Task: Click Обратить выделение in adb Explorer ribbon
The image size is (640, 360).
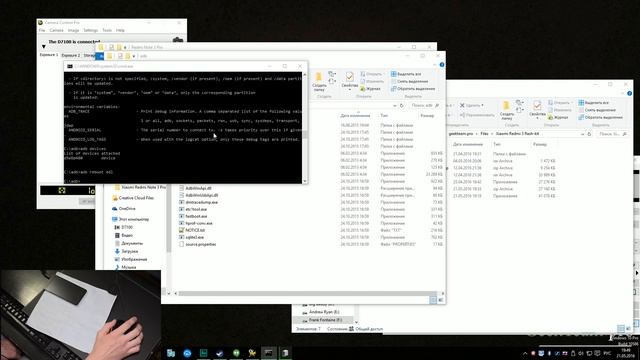Action: point(413,89)
